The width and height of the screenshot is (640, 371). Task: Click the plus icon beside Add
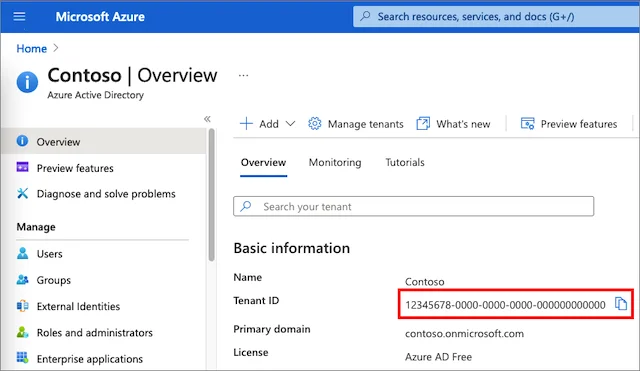(x=246, y=123)
